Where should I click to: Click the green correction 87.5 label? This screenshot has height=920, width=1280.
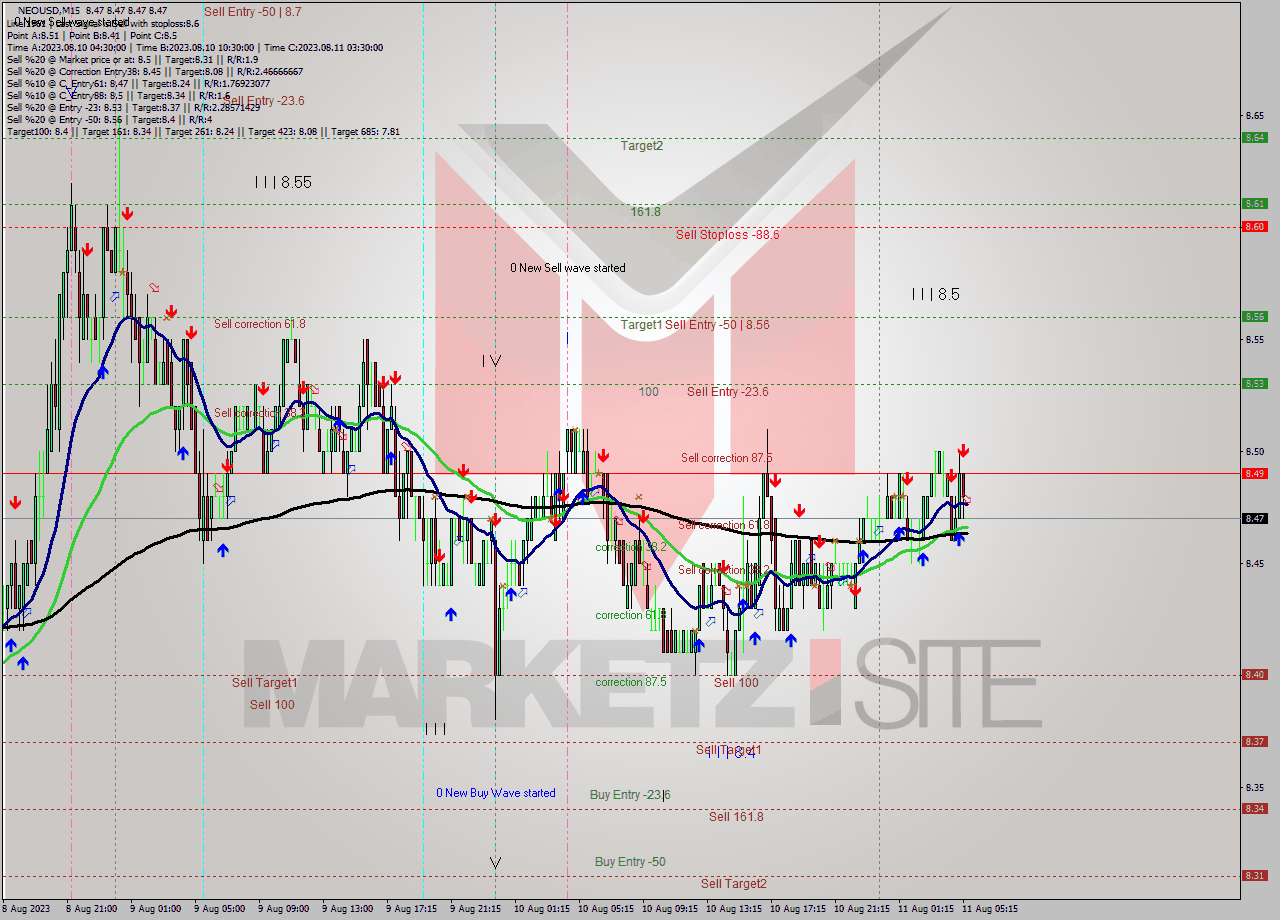(x=632, y=682)
